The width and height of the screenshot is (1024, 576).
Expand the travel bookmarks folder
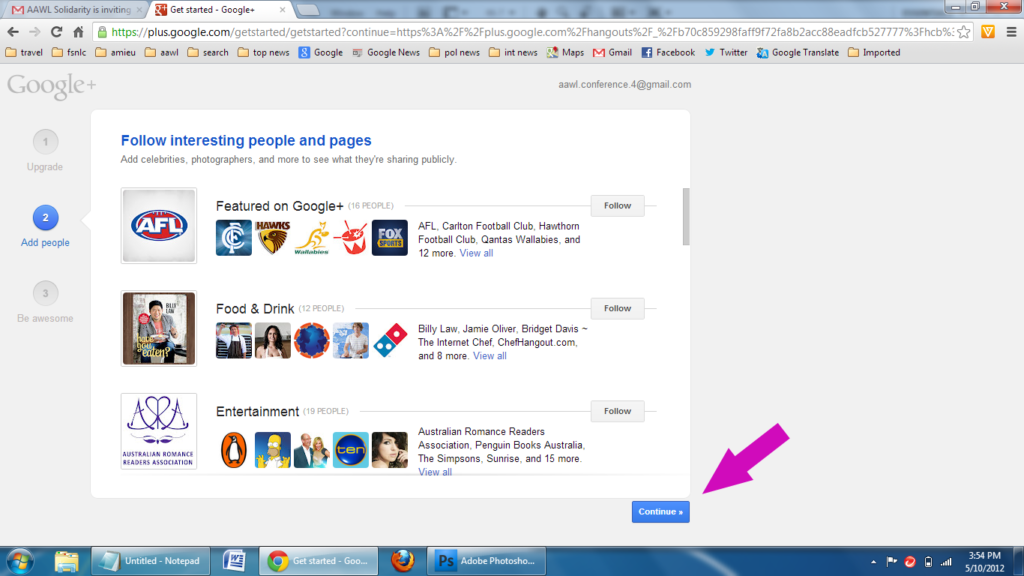24,52
